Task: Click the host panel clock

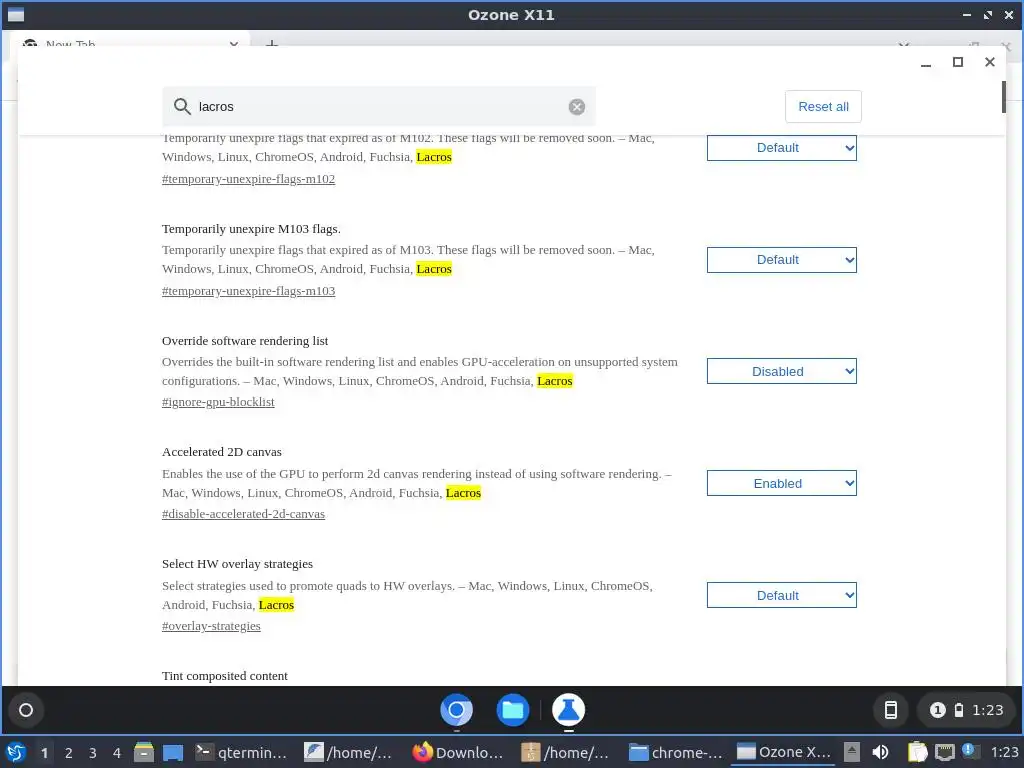Action: pos(1004,752)
